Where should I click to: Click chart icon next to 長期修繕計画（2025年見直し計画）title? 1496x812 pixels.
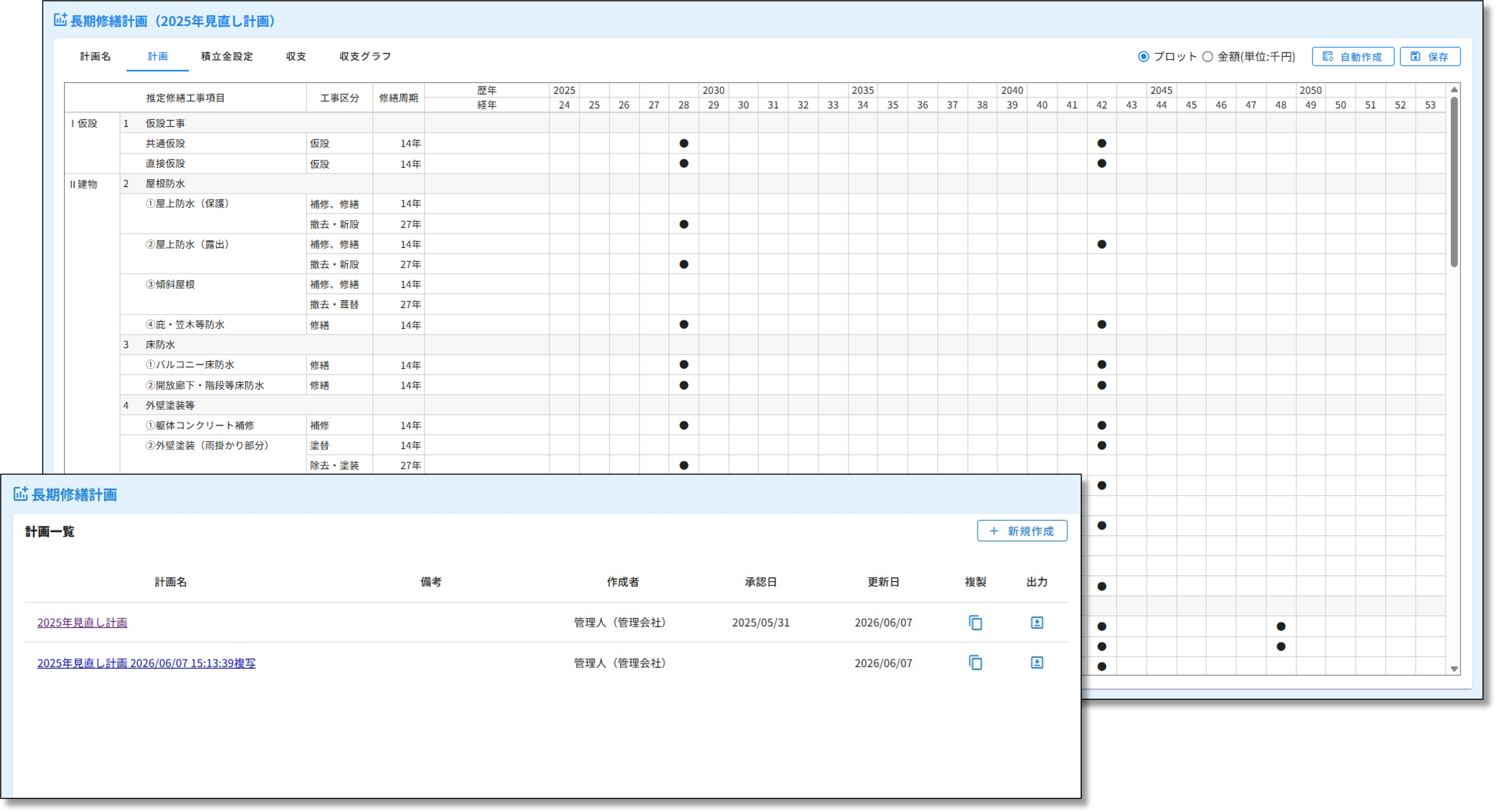click(60, 20)
